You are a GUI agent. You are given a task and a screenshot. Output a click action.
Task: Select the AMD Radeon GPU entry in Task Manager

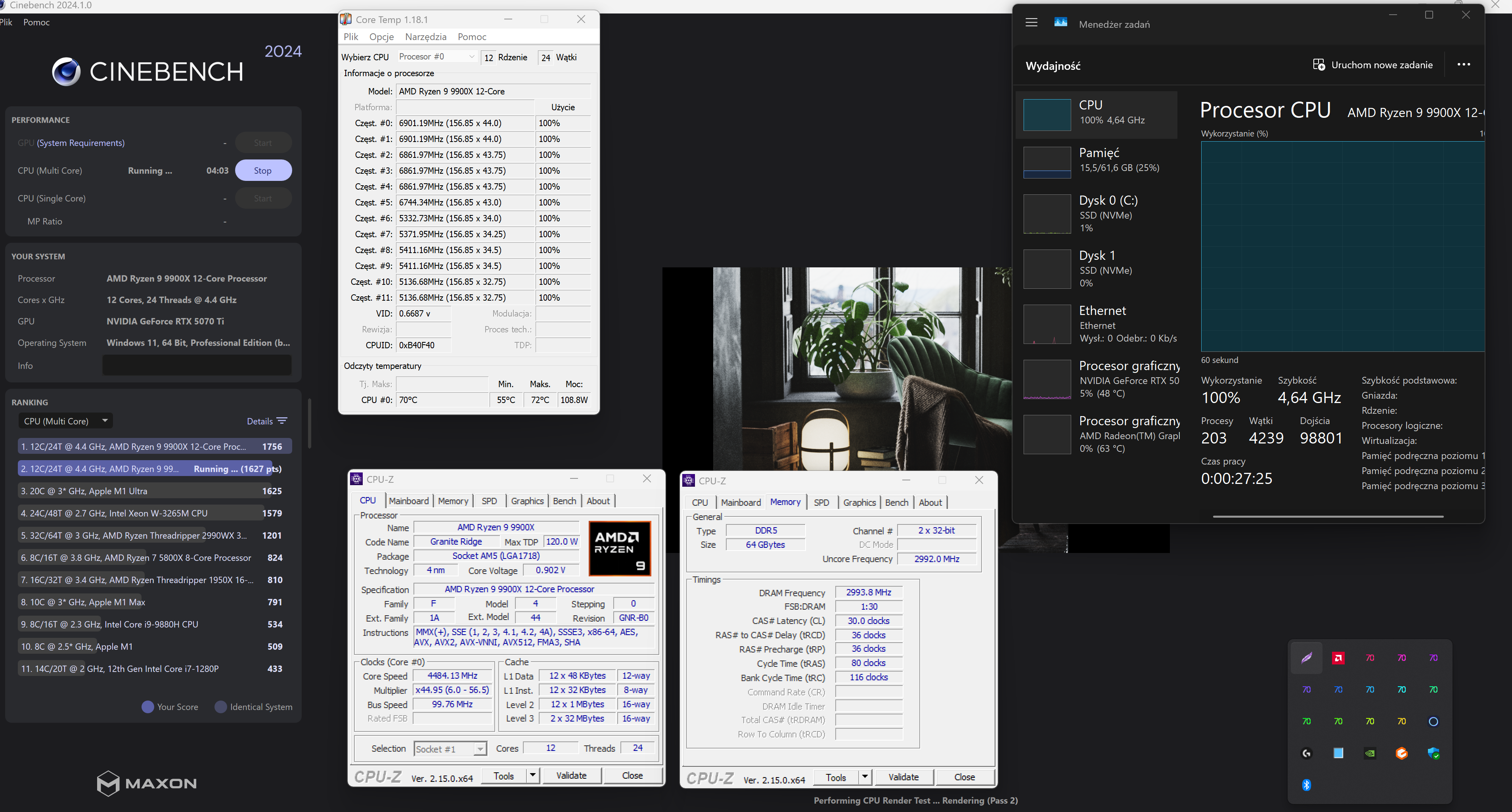(x=1097, y=434)
